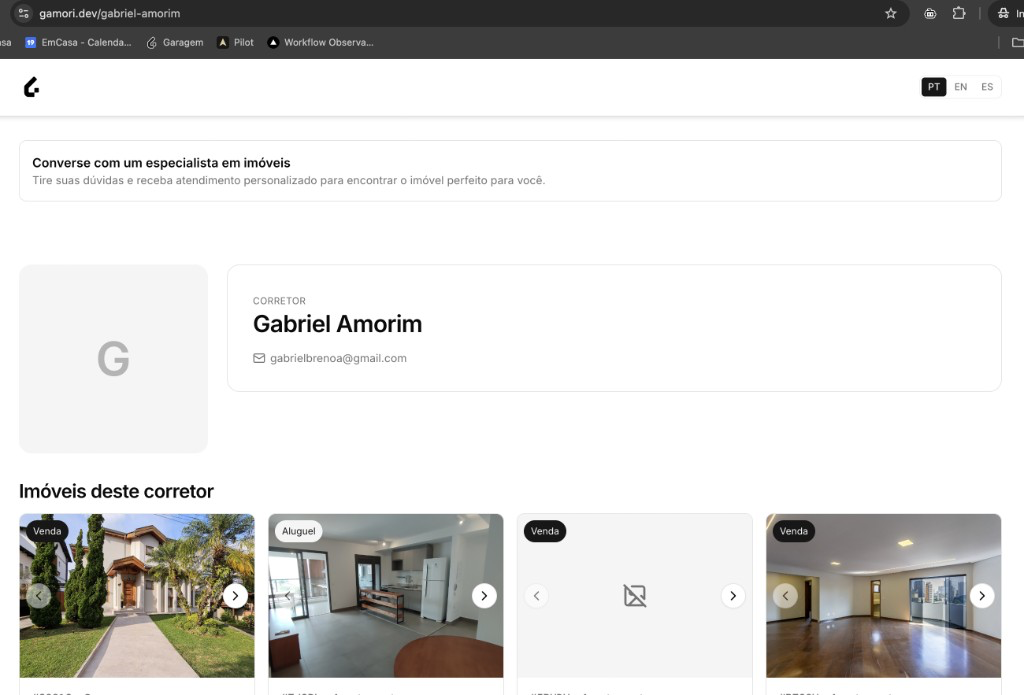Click the envelope icon beside the email
The width and height of the screenshot is (1024, 695).
coord(259,358)
